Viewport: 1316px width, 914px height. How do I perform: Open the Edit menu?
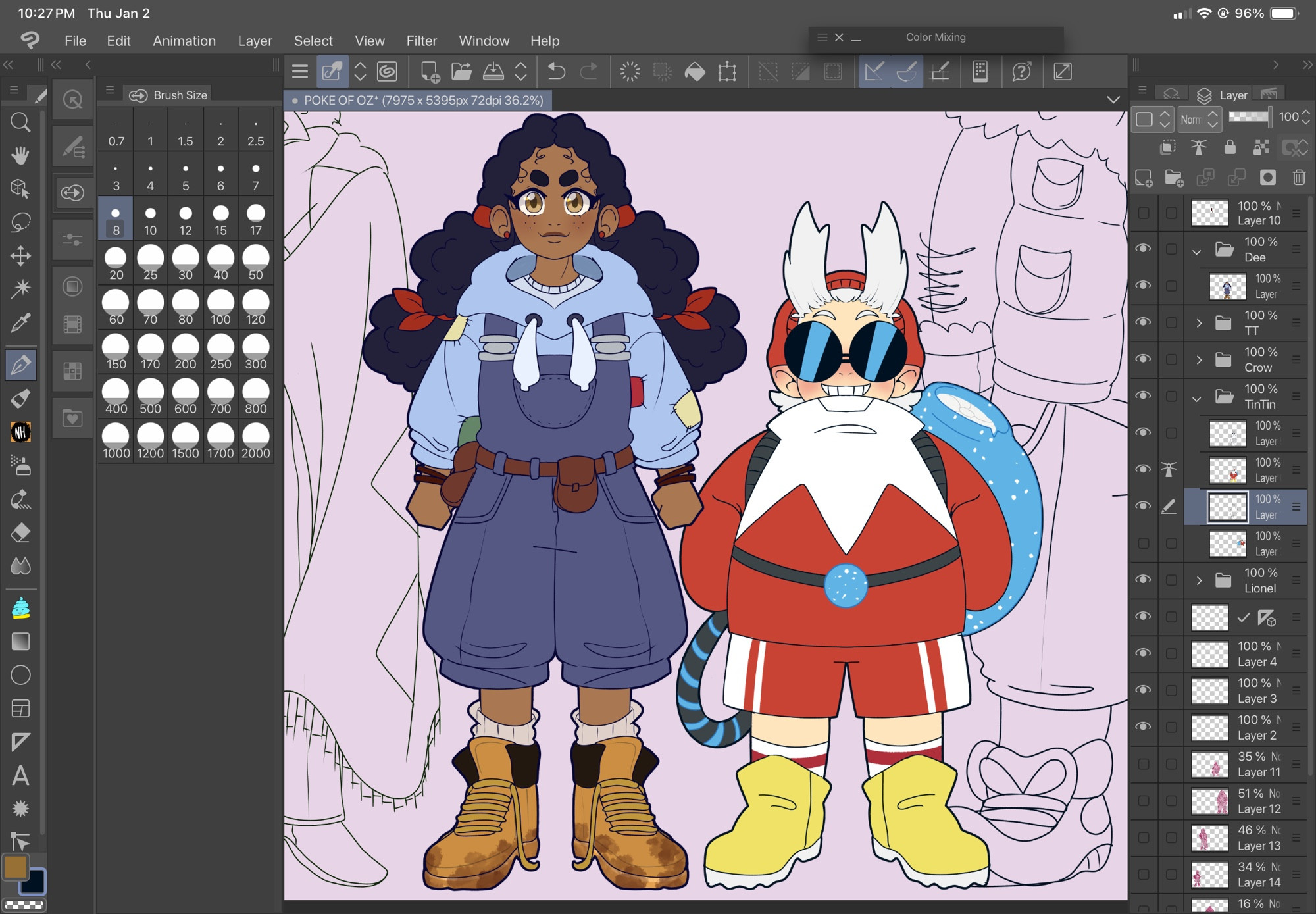118,41
